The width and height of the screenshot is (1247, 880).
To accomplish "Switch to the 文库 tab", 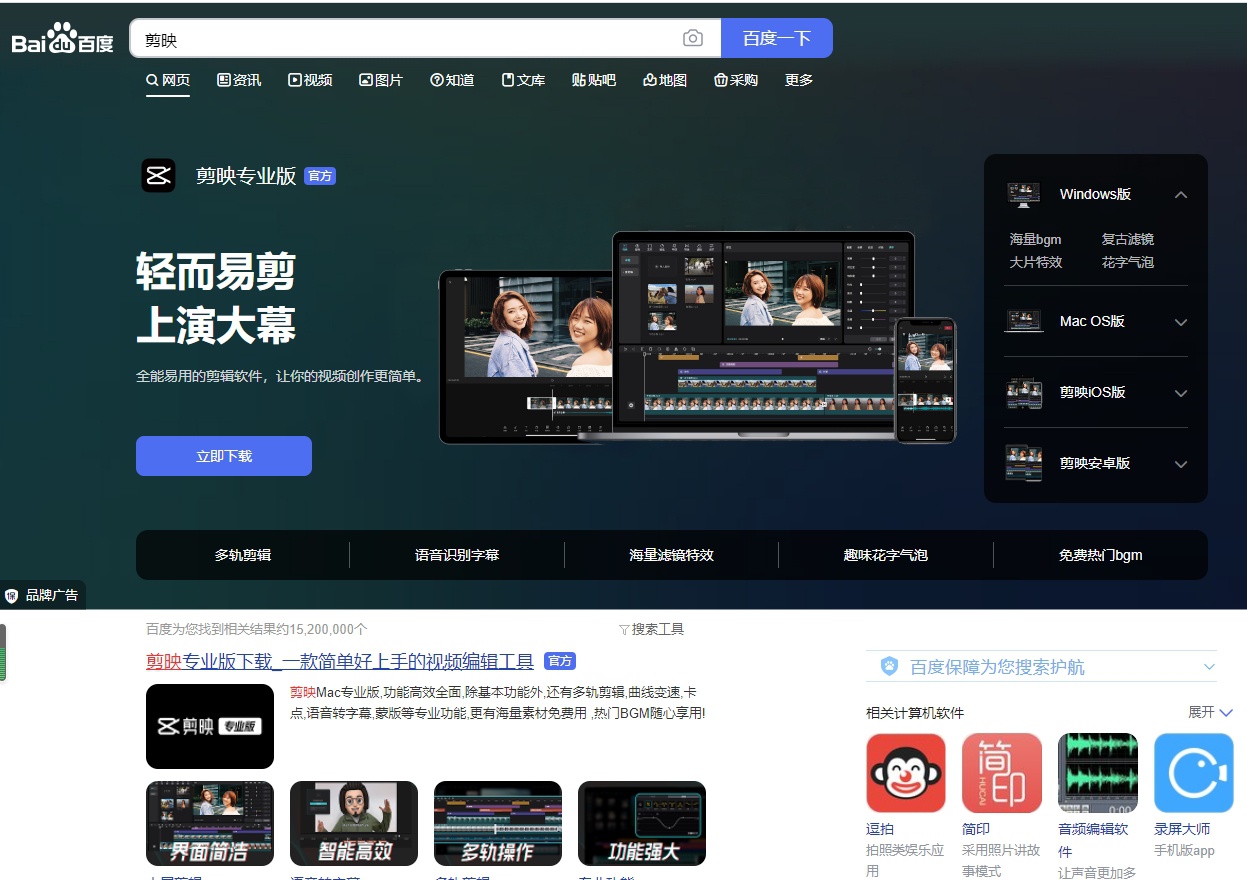I will pos(523,80).
